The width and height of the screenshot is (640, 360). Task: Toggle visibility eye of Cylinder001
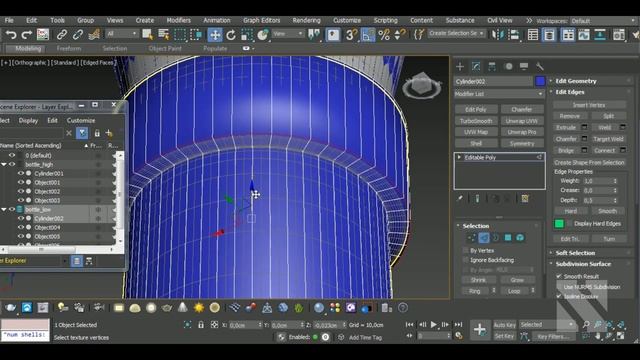pyautogui.click(x=20, y=173)
